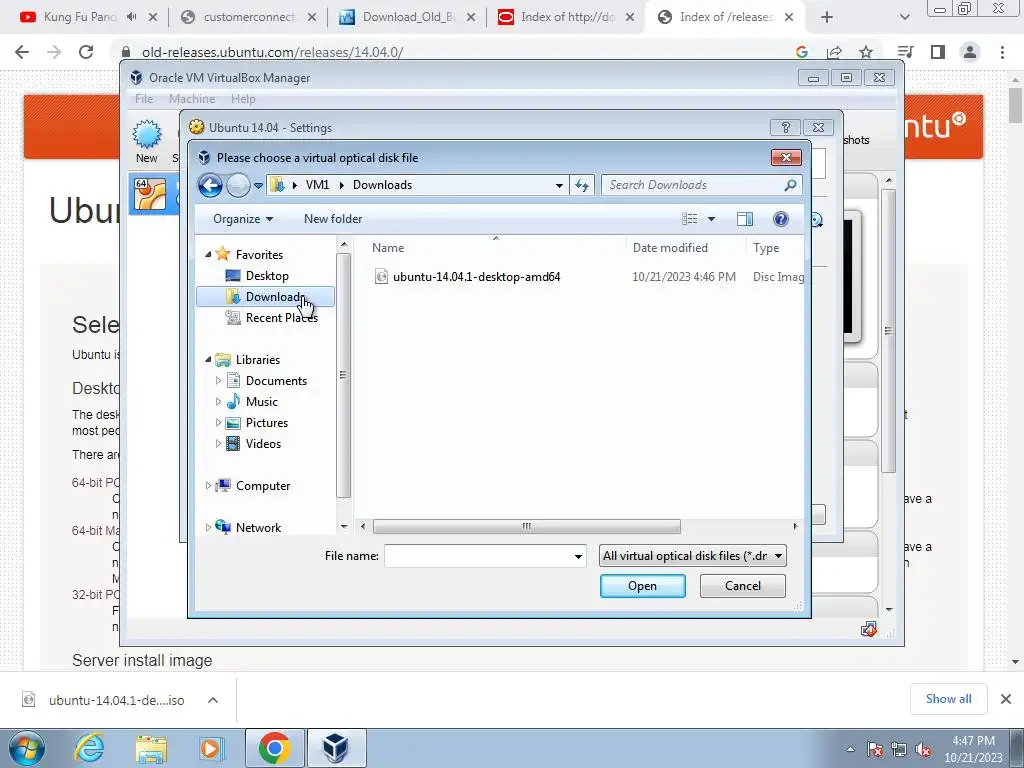1024x768 pixels.
Task: Collapse the Favorites group
Action: point(208,255)
